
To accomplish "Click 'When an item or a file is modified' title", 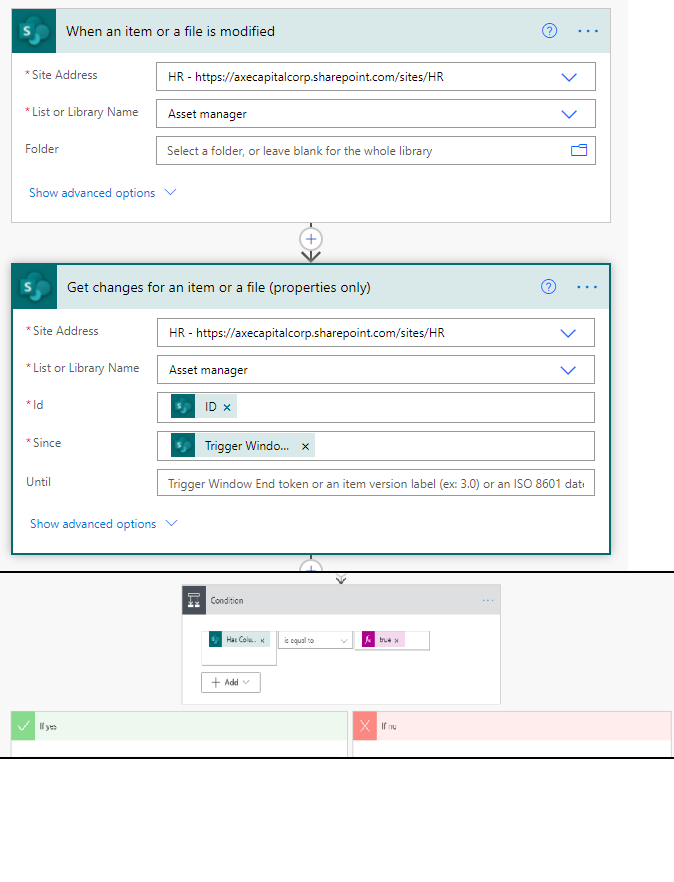I will click(170, 32).
